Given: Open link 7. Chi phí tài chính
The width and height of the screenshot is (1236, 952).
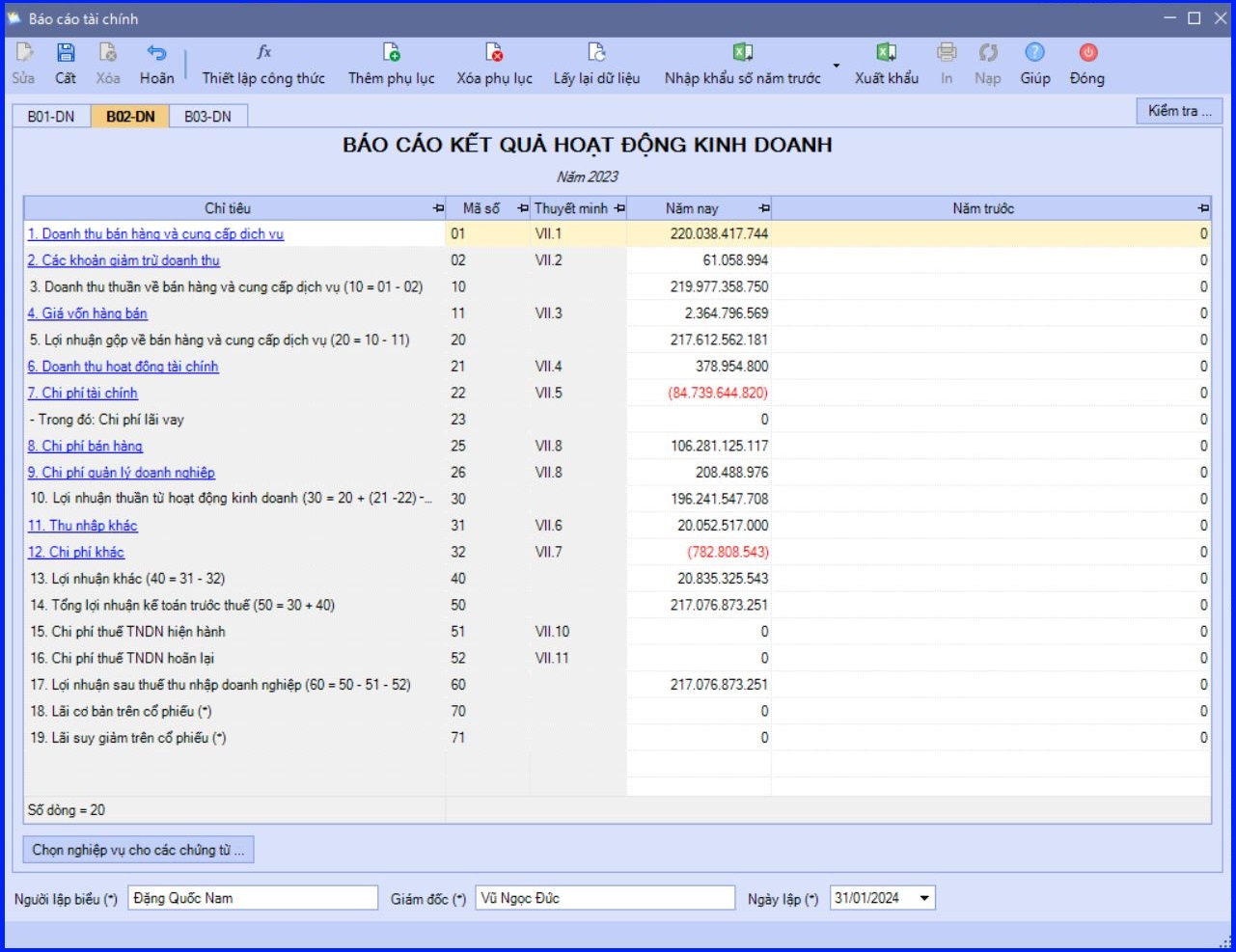Looking at the screenshot, I should coord(82,393).
